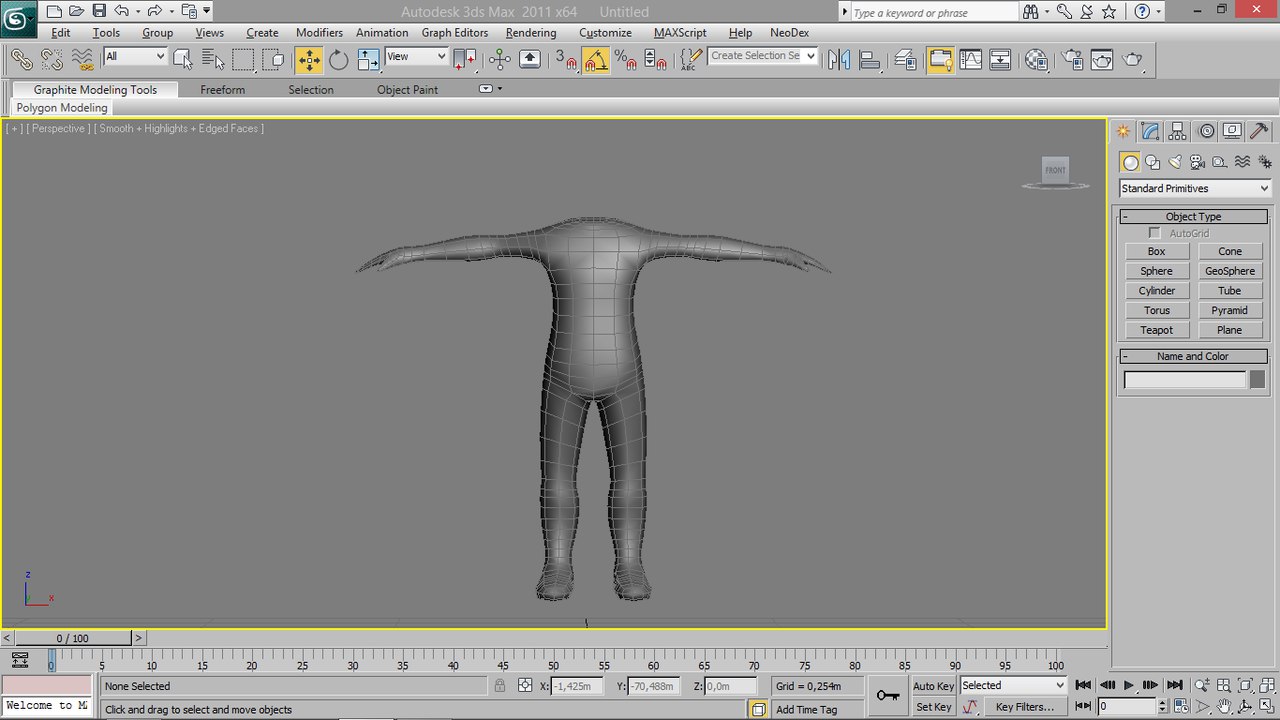The image size is (1280, 720).
Task: Open the Hierarchy panel tab
Action: 1177,131
